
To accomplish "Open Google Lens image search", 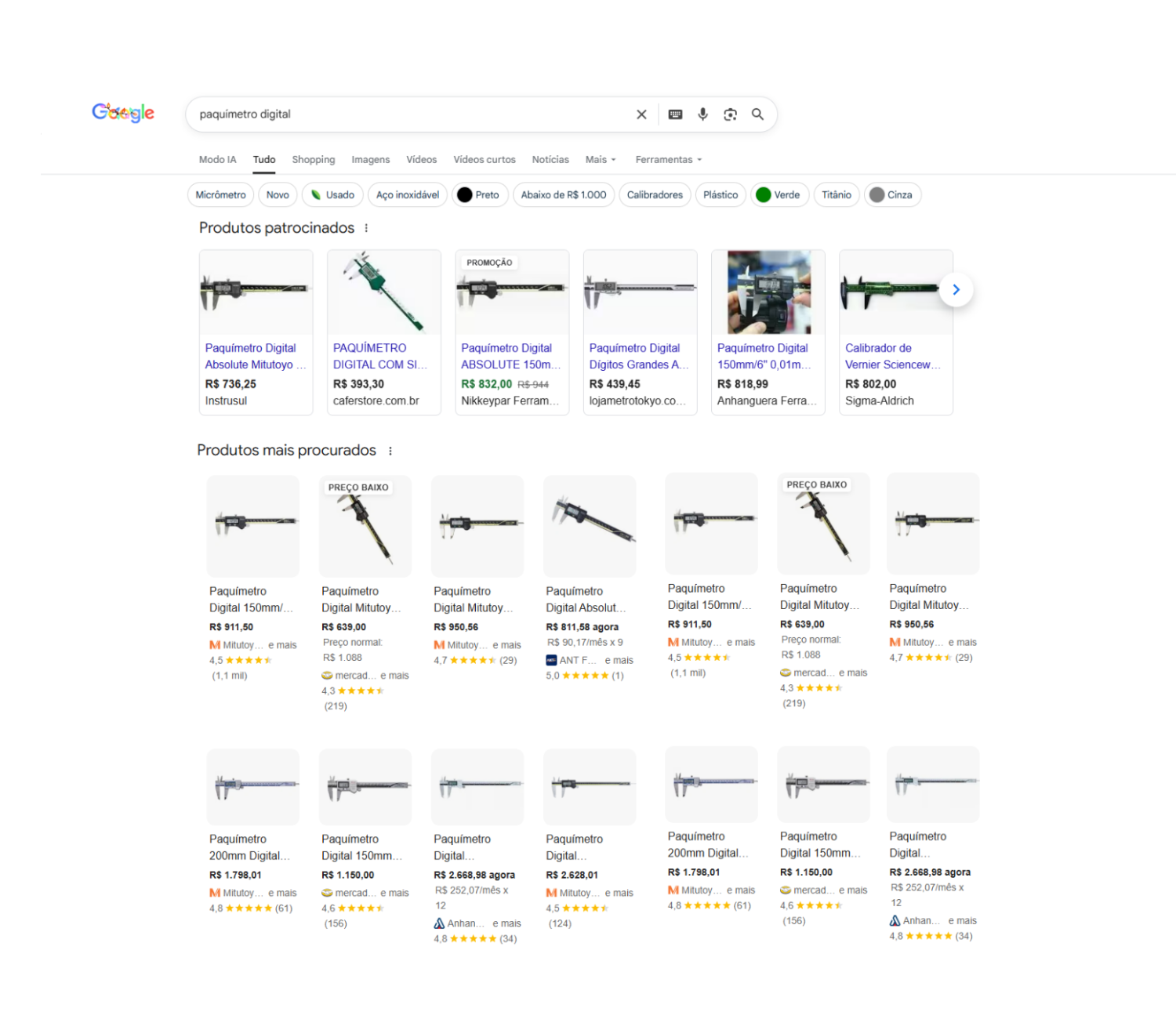I will (730, 114).
